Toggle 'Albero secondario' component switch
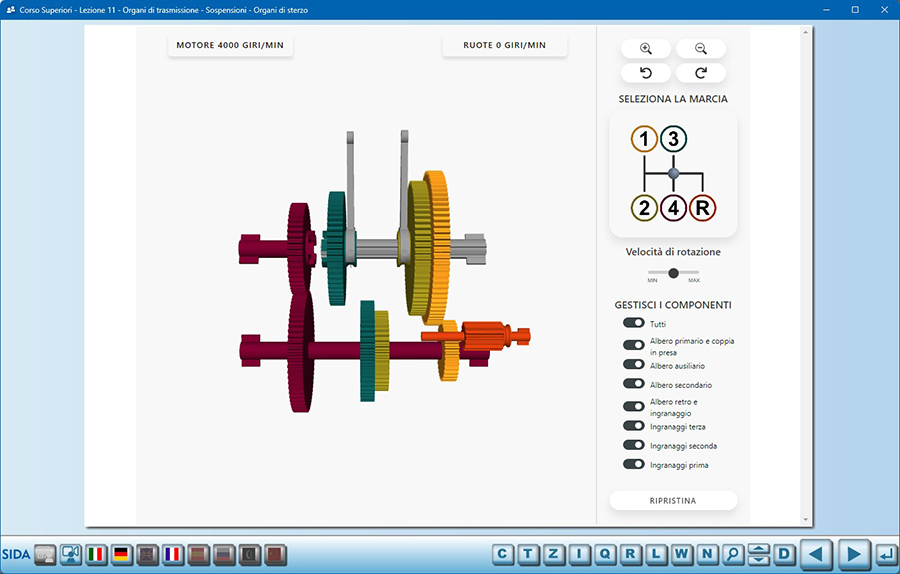This screenshot has height=574, width=900. pyautogui.click(x=633, y=384)
